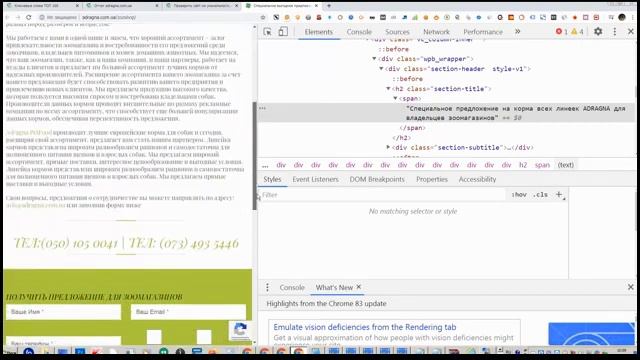Open the Network tab
This screenshot has width=640, height=360.
coord(436,32)
